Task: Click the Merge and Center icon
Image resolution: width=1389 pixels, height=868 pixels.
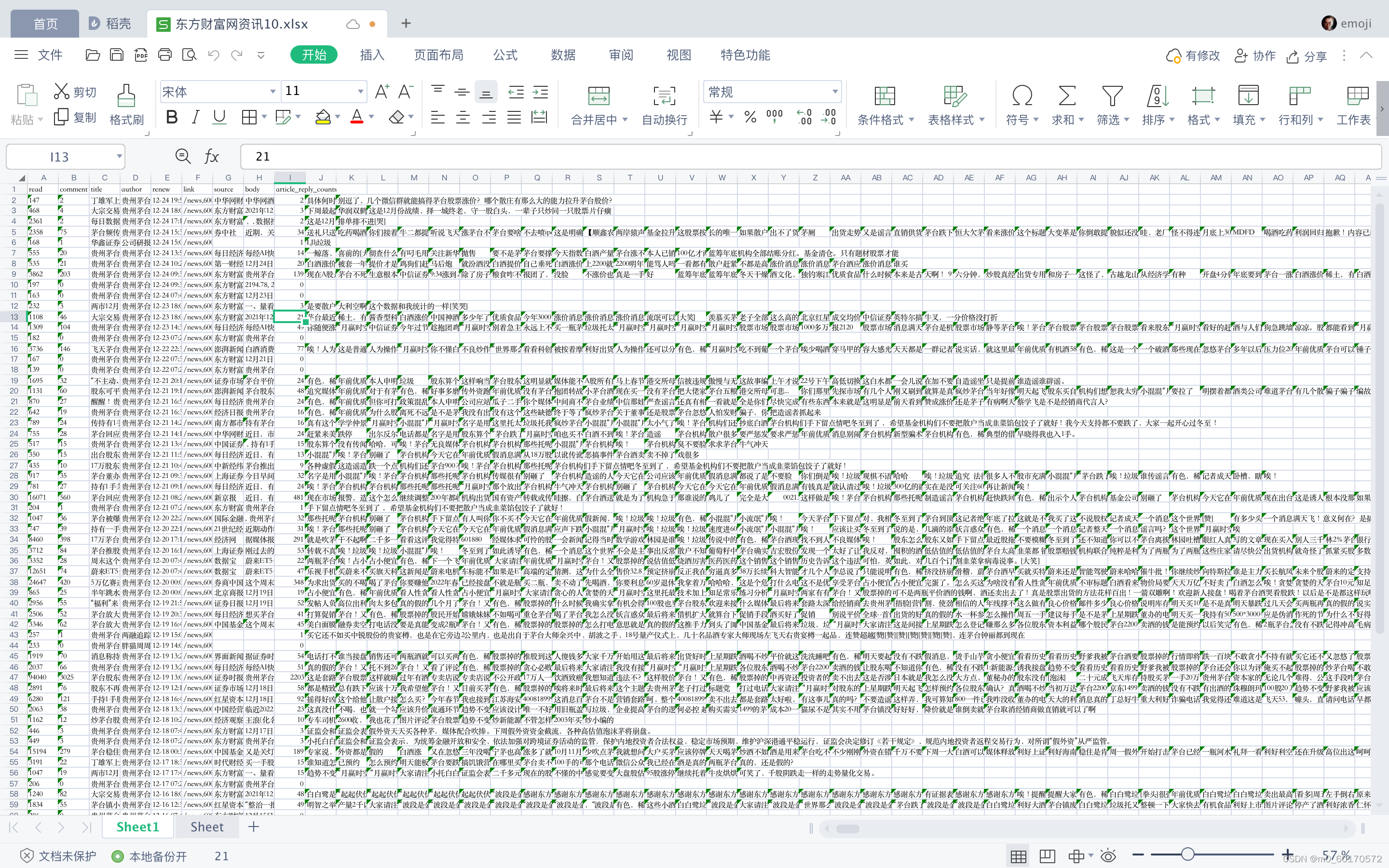Action: [598, 96]
